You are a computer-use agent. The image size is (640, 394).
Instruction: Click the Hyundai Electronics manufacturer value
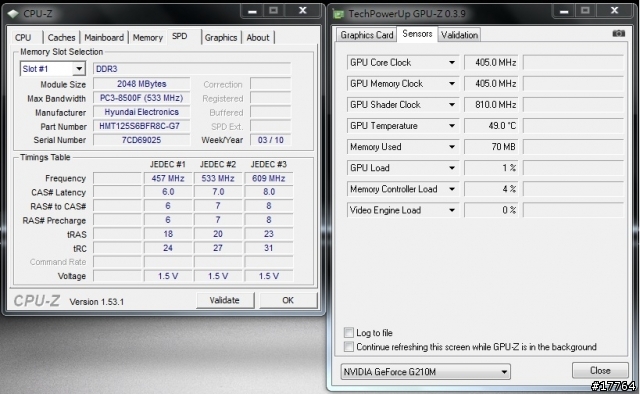pos(142,112)
